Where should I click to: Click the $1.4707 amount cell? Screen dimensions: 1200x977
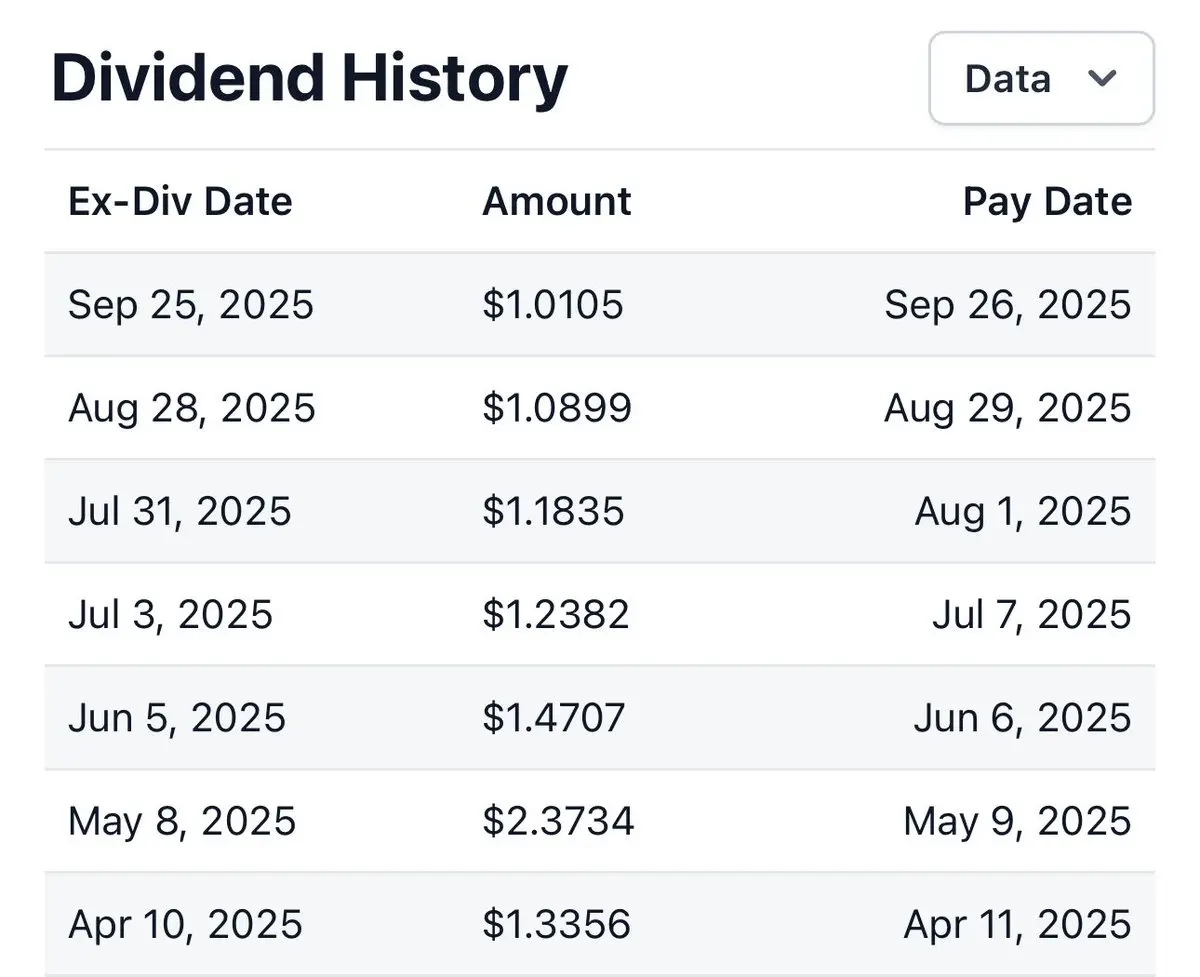tap(554, 718)
